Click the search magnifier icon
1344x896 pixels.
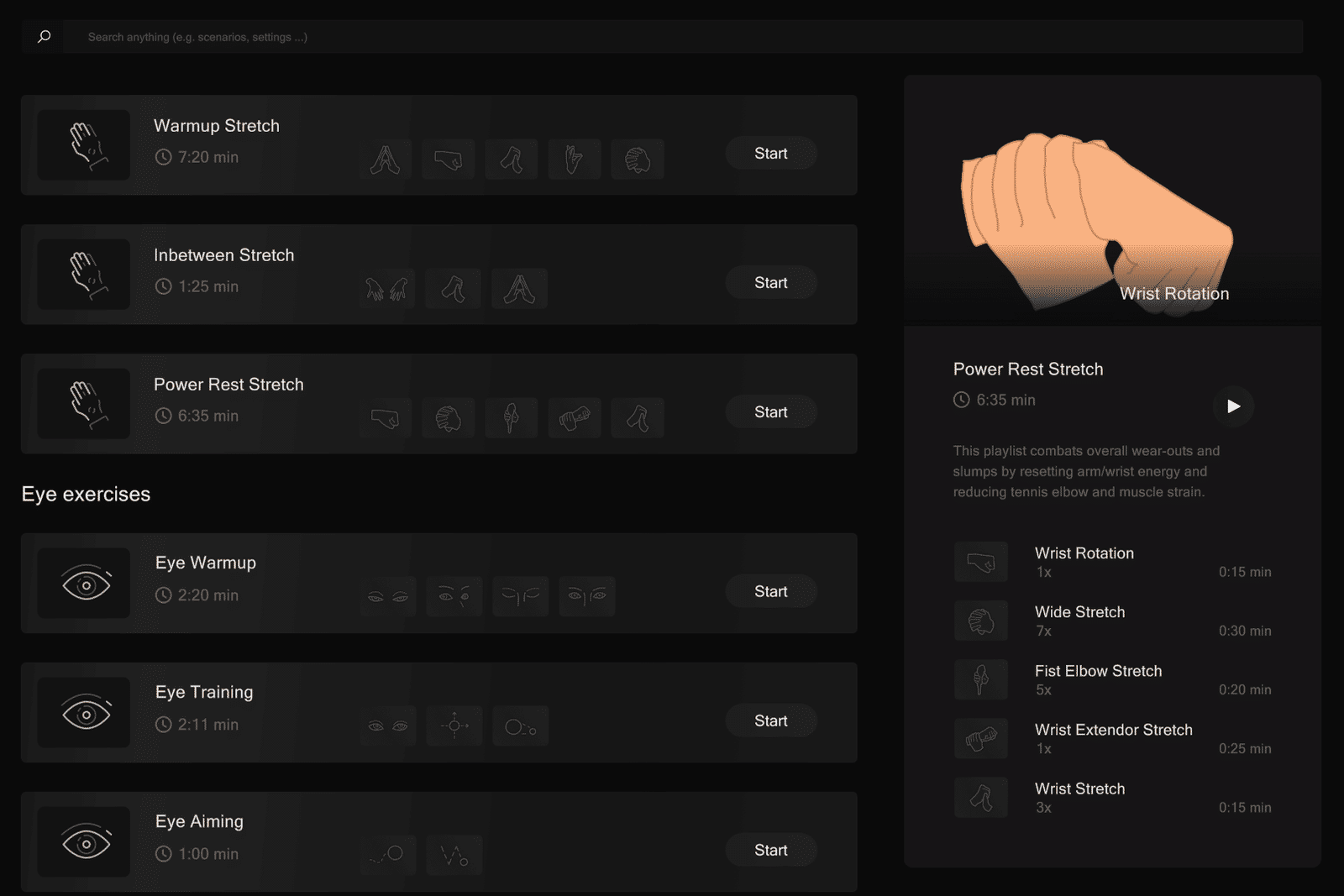44,37
